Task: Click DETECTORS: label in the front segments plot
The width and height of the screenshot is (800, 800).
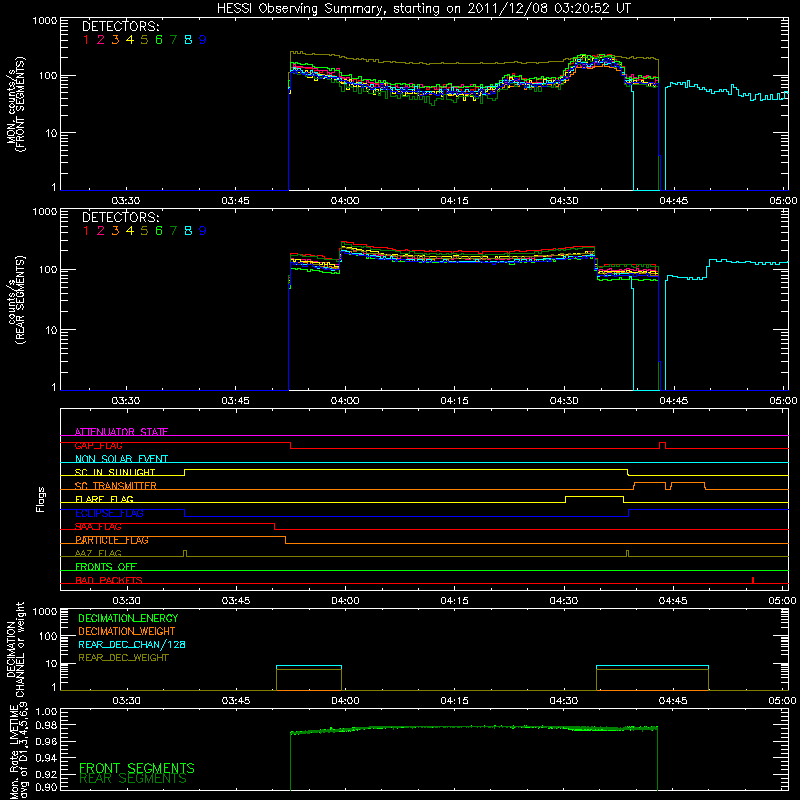Action: (x=120, y=26)
